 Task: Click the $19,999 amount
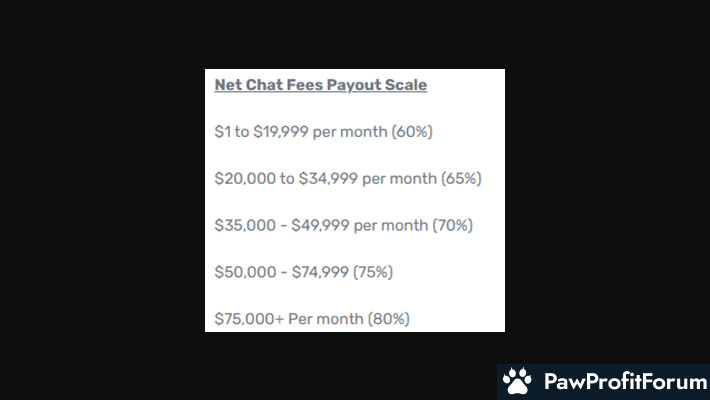282,132
